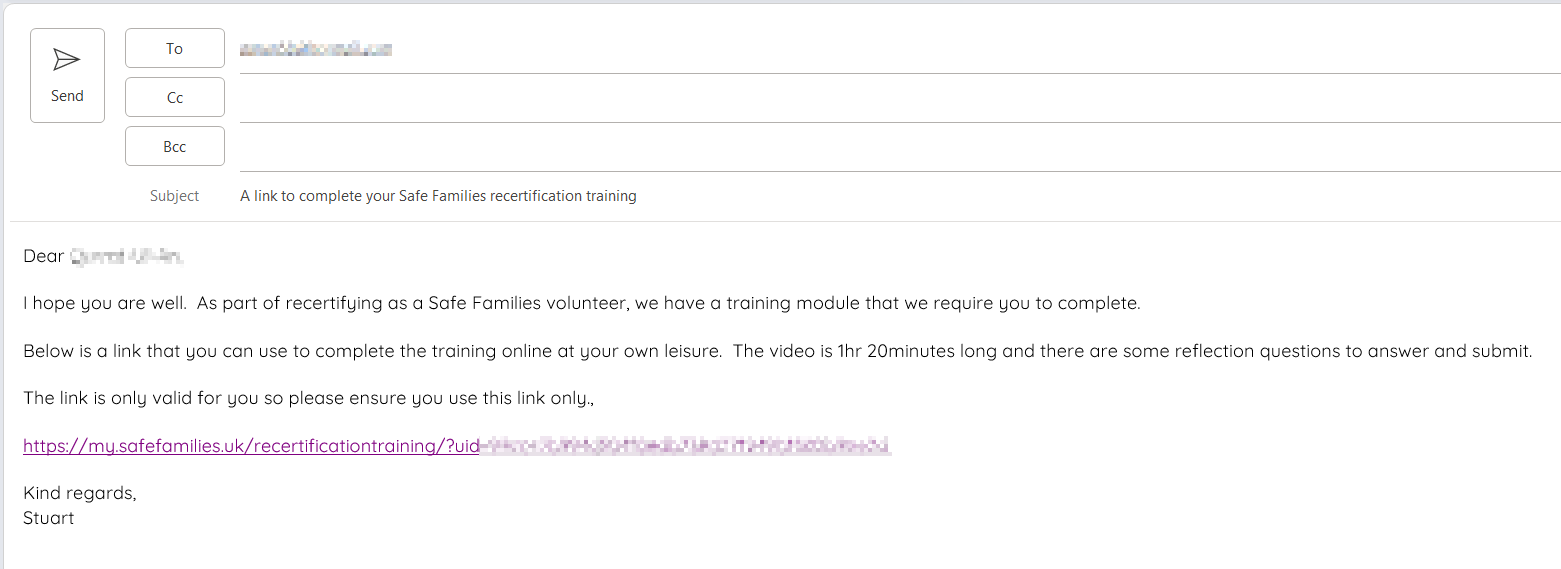1561x569 pixels.
Task: Click the 'Kind regards,' closing line
Action: pos(80,494)
